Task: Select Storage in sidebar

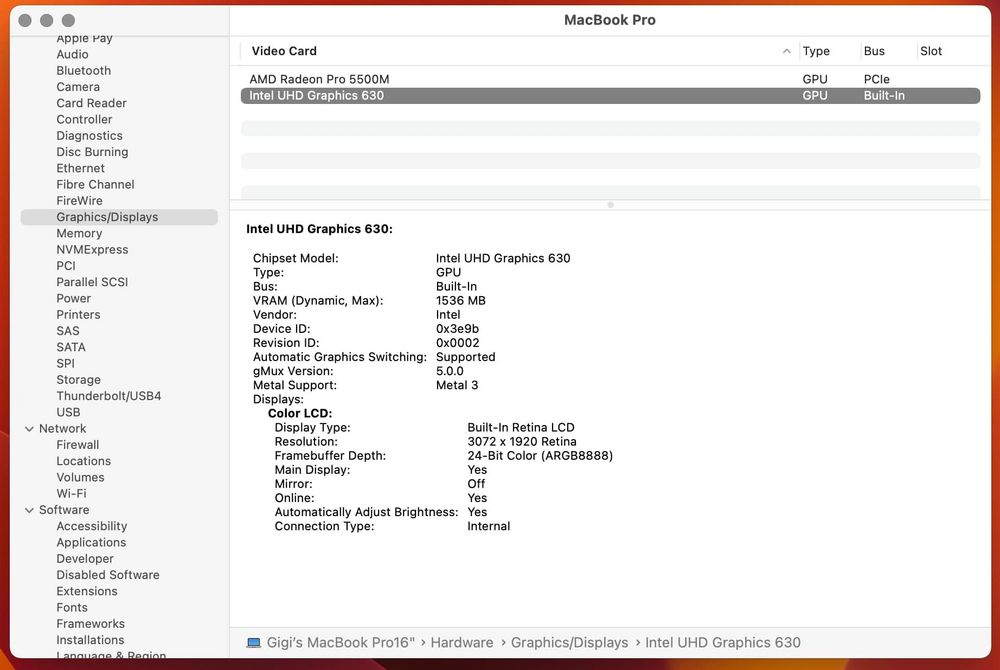Action: [x=78, y=379]
